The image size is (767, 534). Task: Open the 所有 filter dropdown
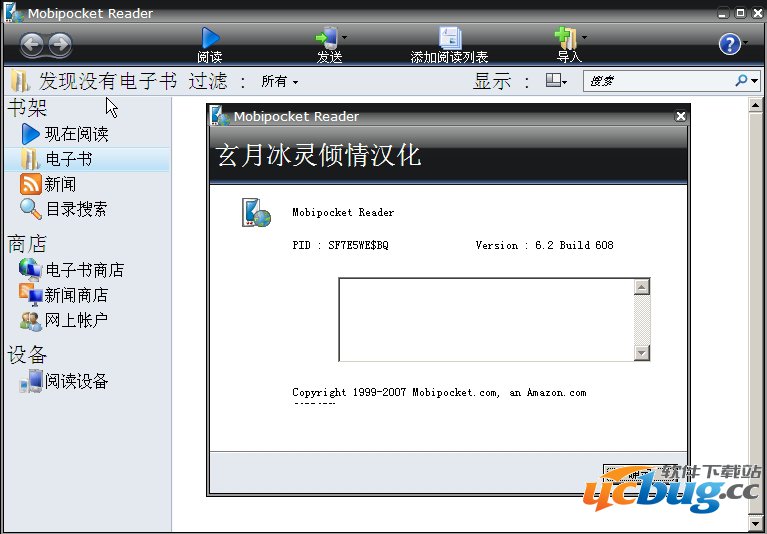[280, 81]
